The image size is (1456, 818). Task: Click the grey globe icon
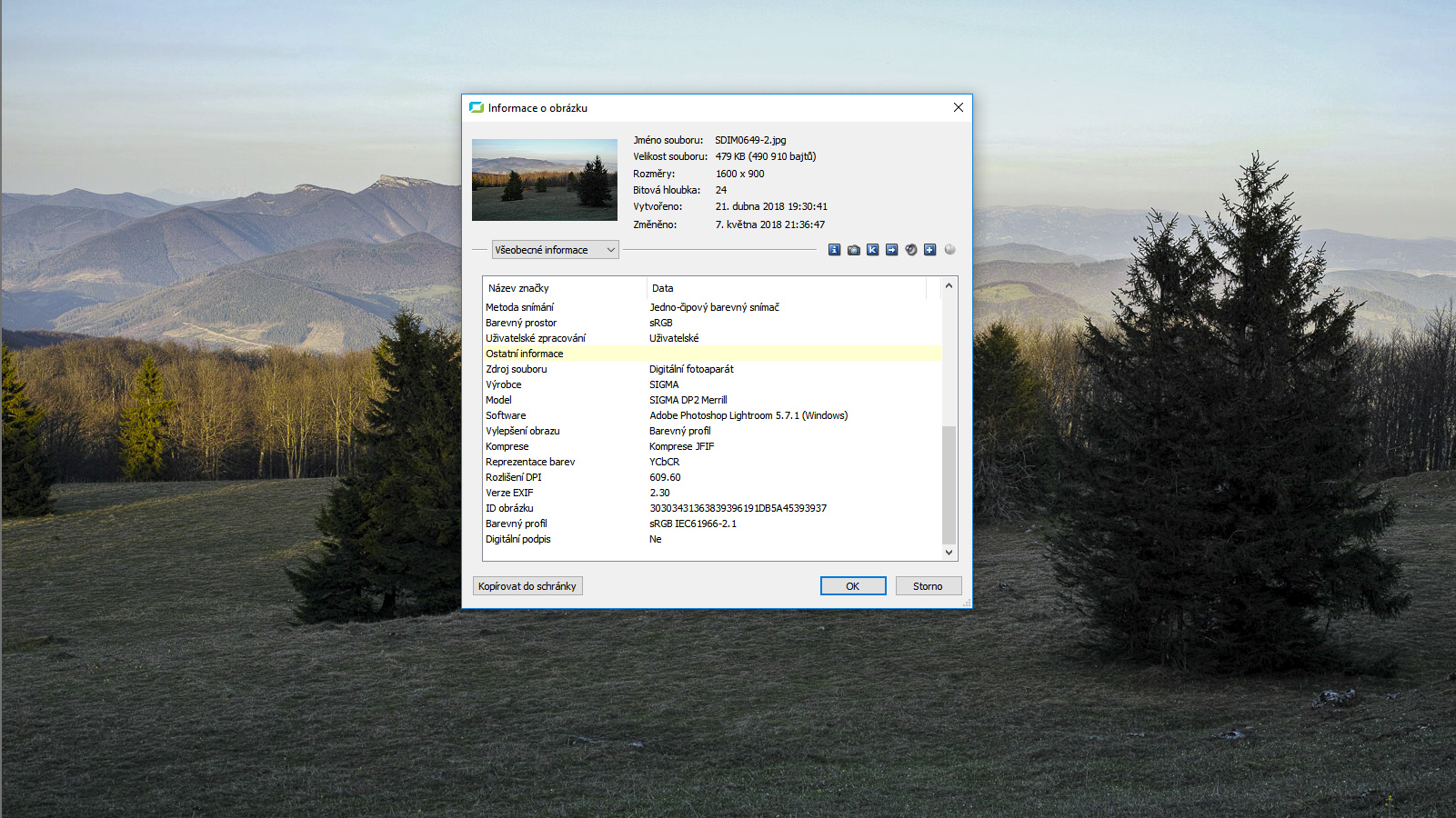949,249
